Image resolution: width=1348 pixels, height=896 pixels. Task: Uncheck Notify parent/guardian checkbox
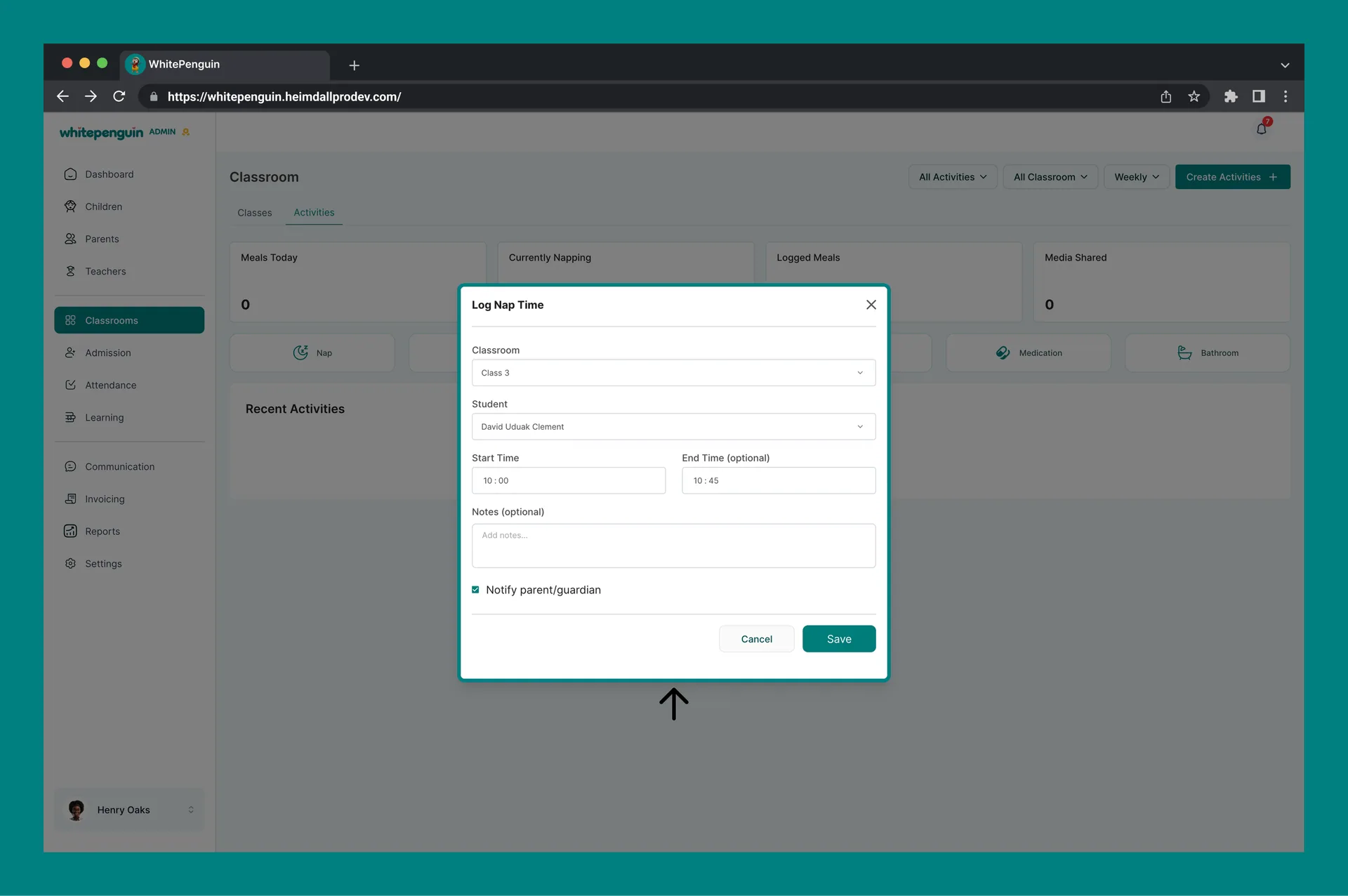[475, 590]
